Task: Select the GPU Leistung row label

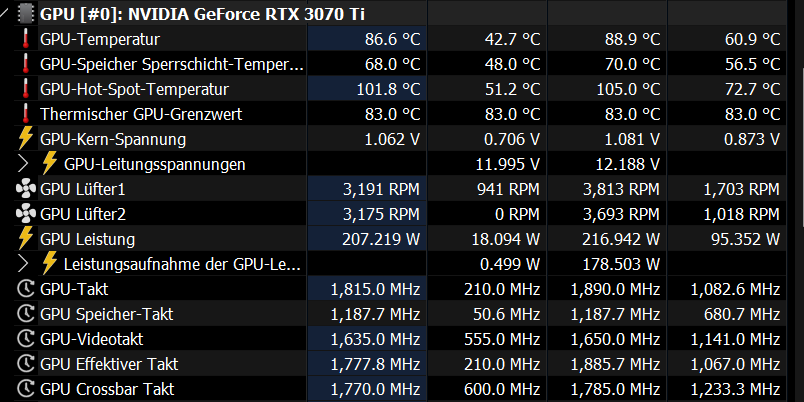Action: [88, 239]
